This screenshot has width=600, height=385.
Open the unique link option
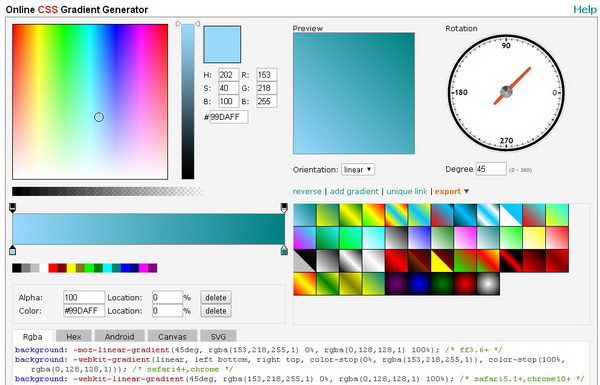pyautogui.click(x=406, y=191)
